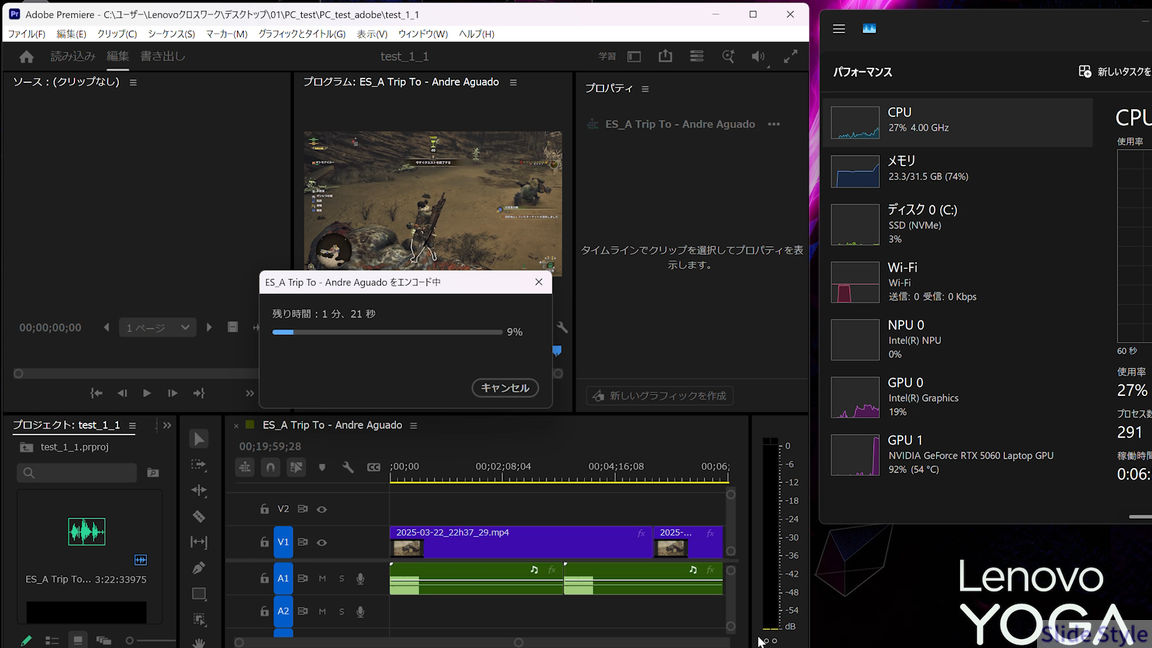
Task: Click the encoding progress bar
Action: point(387,332)
